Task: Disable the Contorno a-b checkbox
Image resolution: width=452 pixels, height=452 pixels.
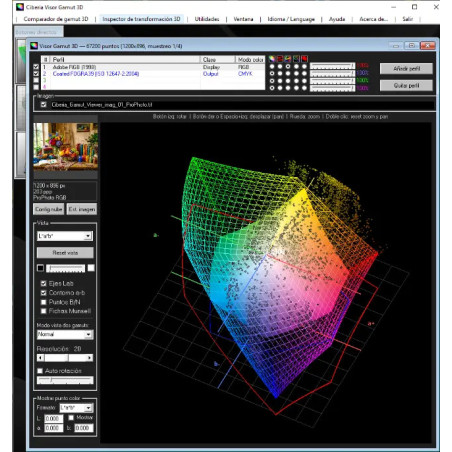Action: point(43,293)
